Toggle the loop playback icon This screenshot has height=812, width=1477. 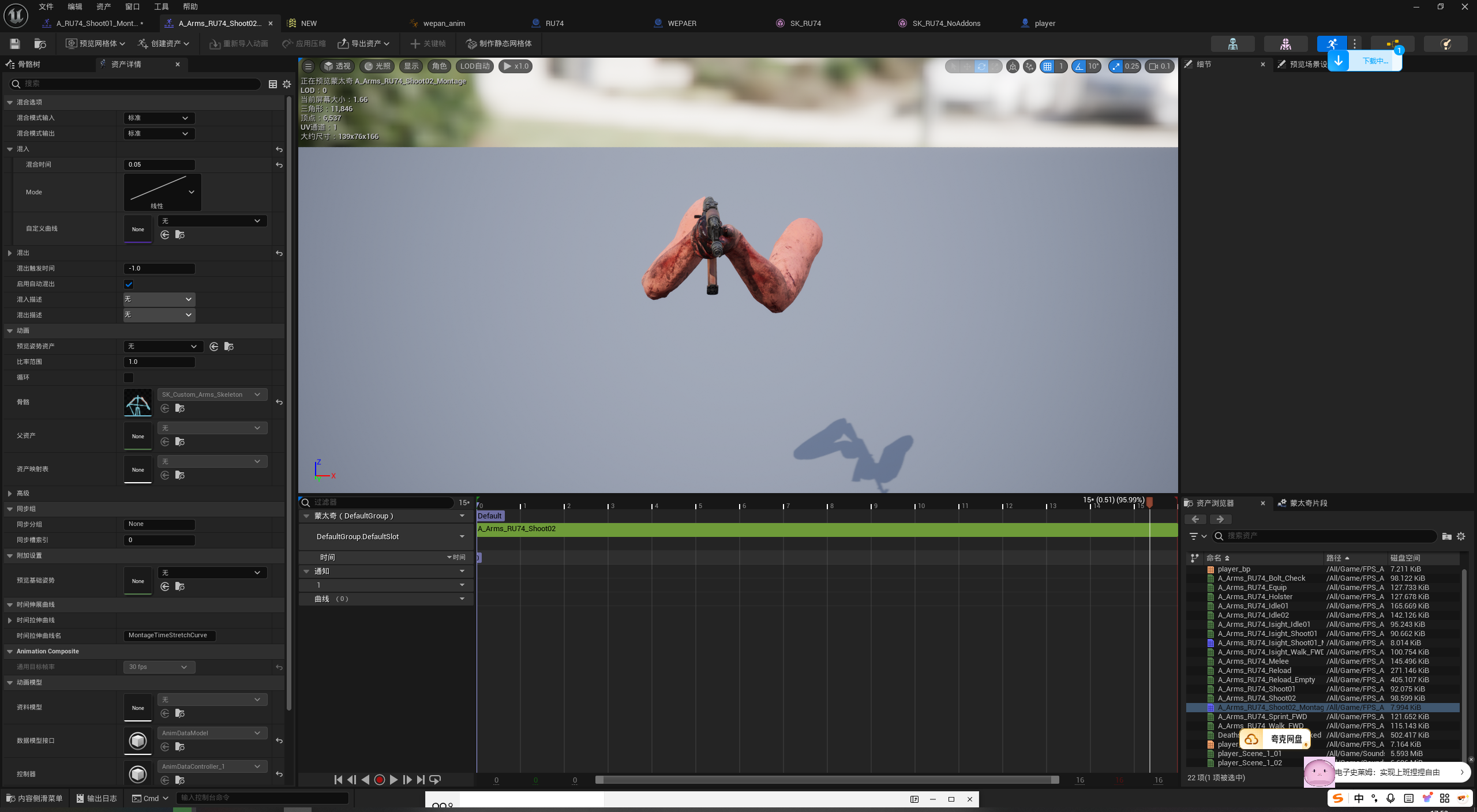click(436, 780)
